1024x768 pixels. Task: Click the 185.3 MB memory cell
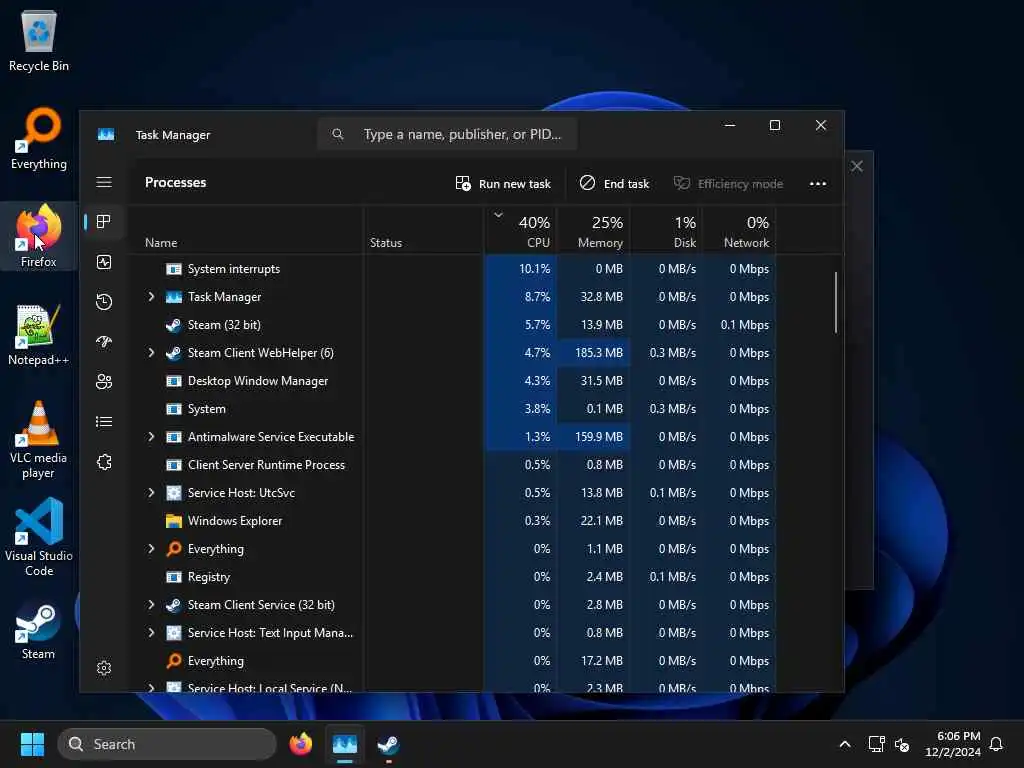point(594,353)
